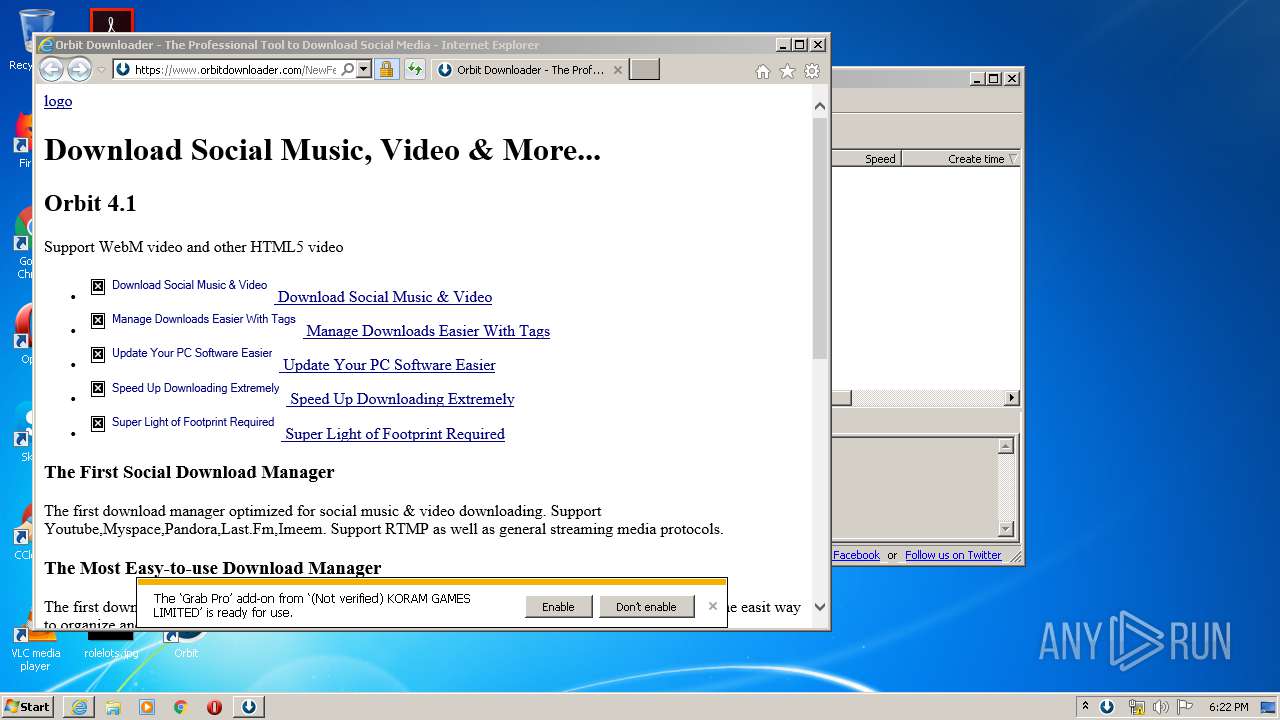Image resolution: width=1280 pixels, height=720 pixels.
Task: Maximize the Orbit Downloader background window
Action: click(x=993, y=78)
